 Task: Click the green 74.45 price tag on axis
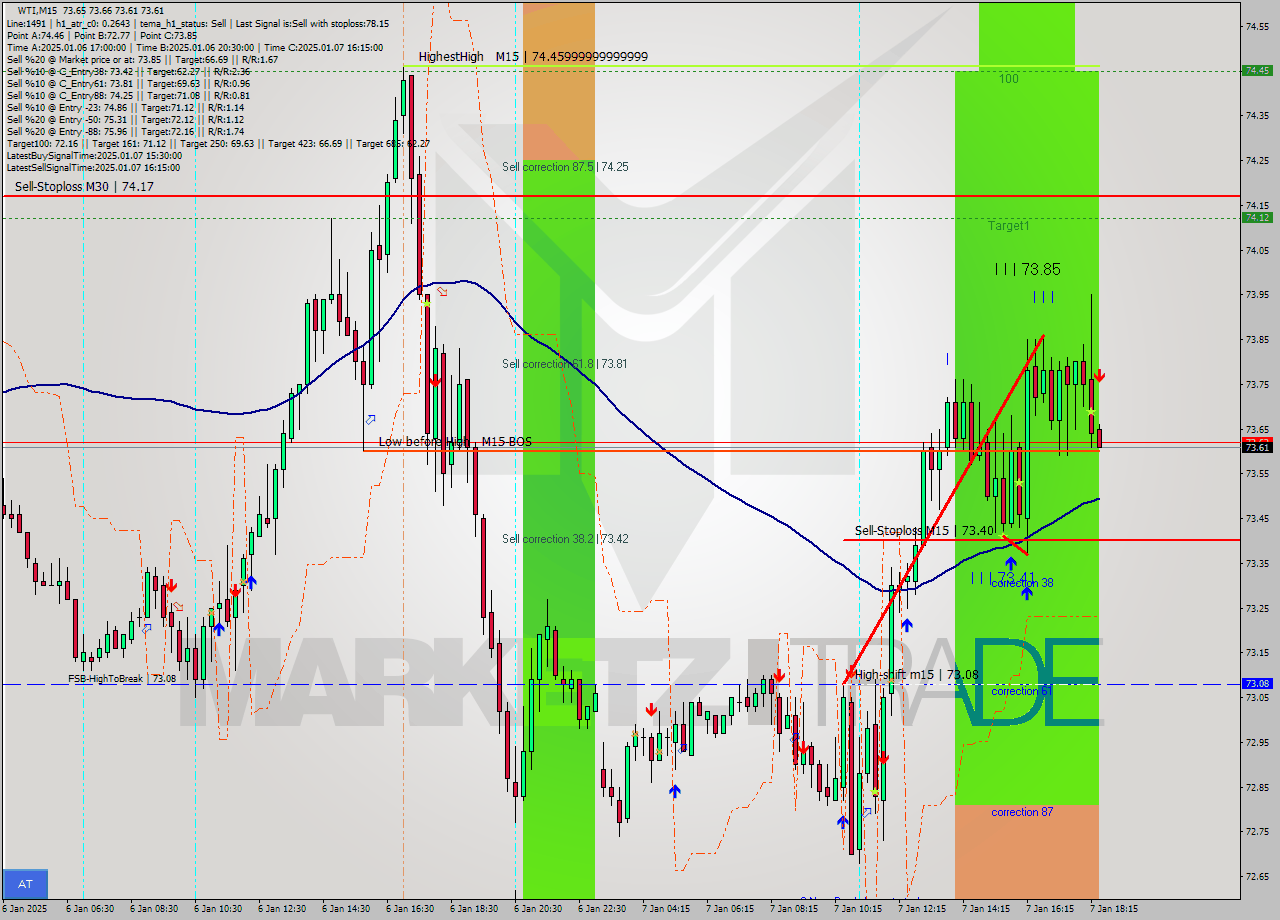(x=1257, y=70)
